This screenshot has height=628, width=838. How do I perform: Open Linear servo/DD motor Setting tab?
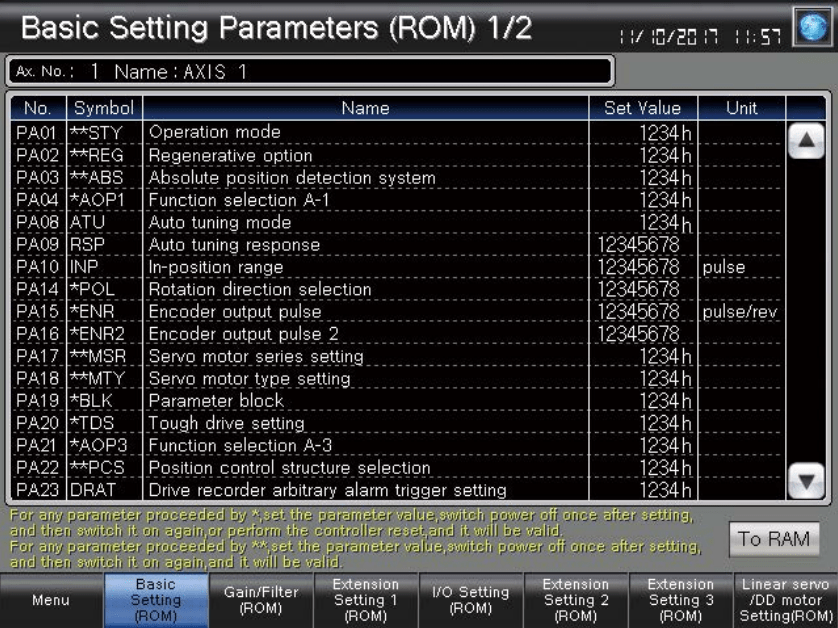786,601
